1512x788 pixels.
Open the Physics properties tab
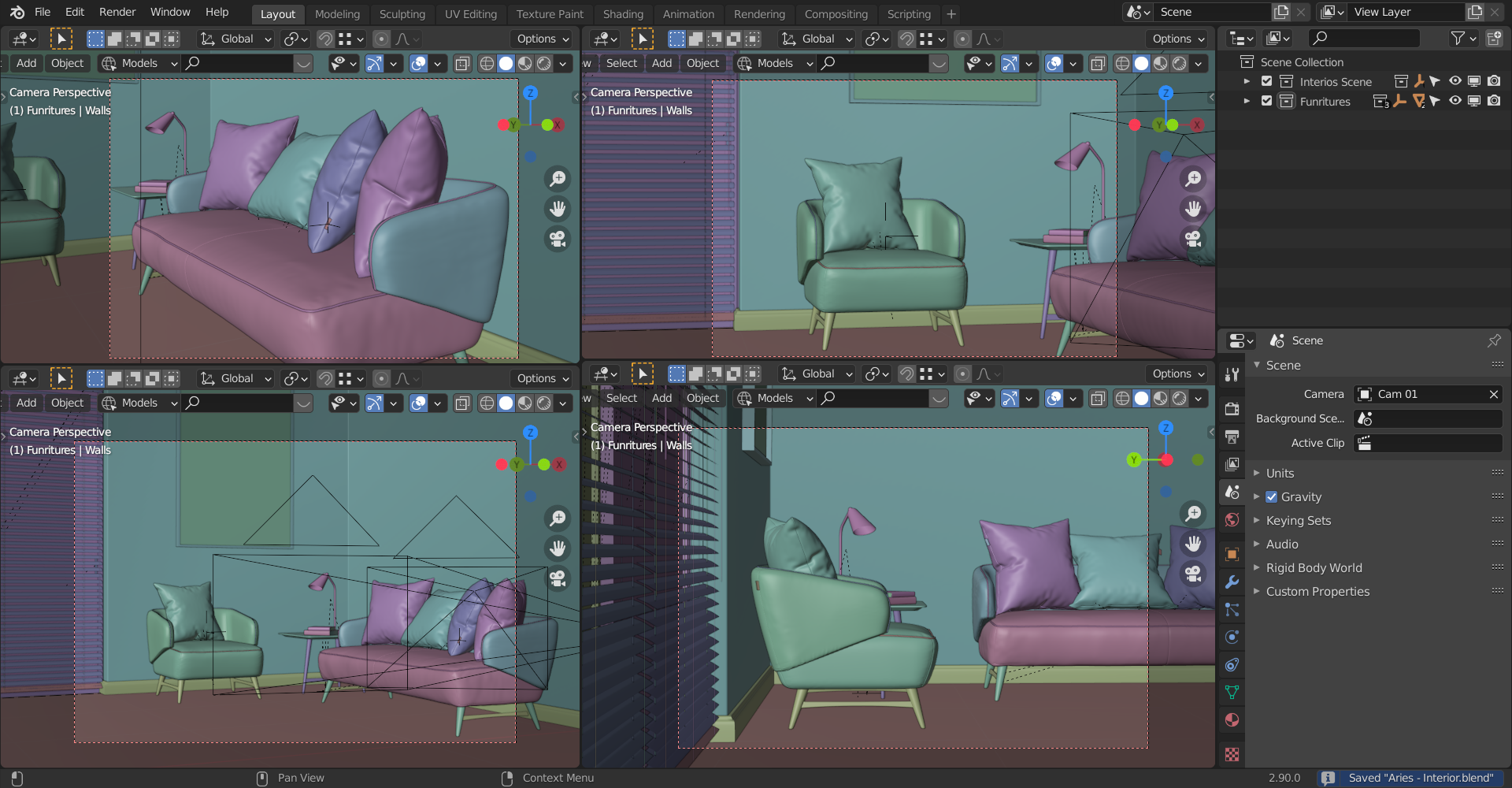1232,637
